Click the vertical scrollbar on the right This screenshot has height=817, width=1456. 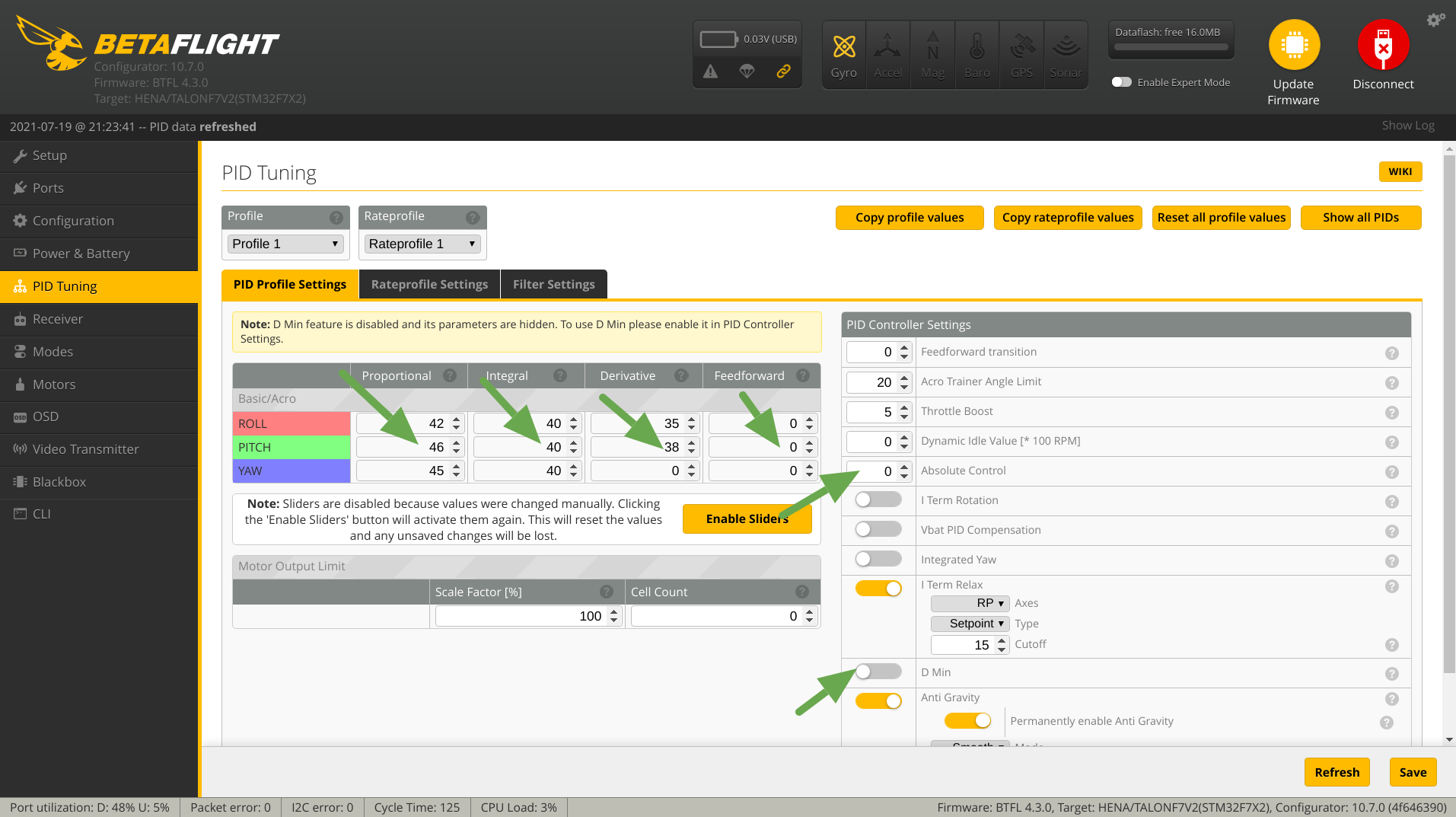pos(1448,411)
